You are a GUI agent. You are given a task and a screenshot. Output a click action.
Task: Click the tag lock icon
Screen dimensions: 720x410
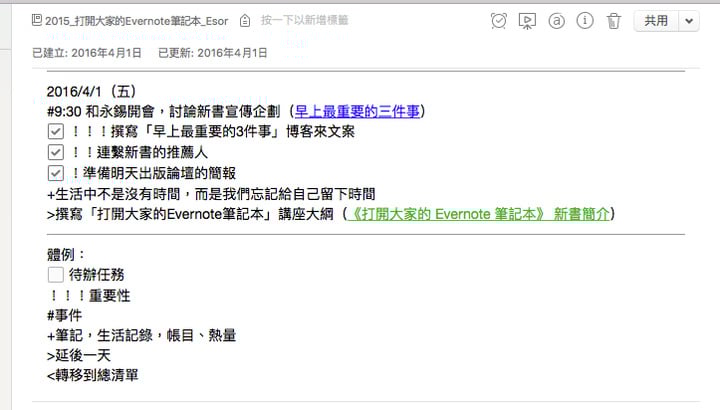tap(245, 20)
